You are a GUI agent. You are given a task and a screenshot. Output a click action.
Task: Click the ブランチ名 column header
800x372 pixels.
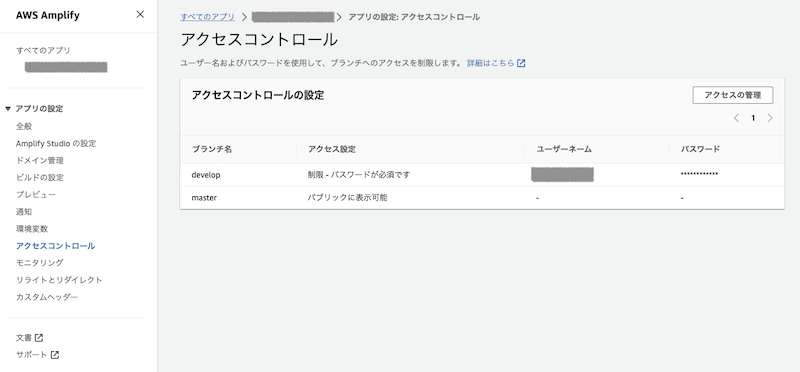(212, 149)
